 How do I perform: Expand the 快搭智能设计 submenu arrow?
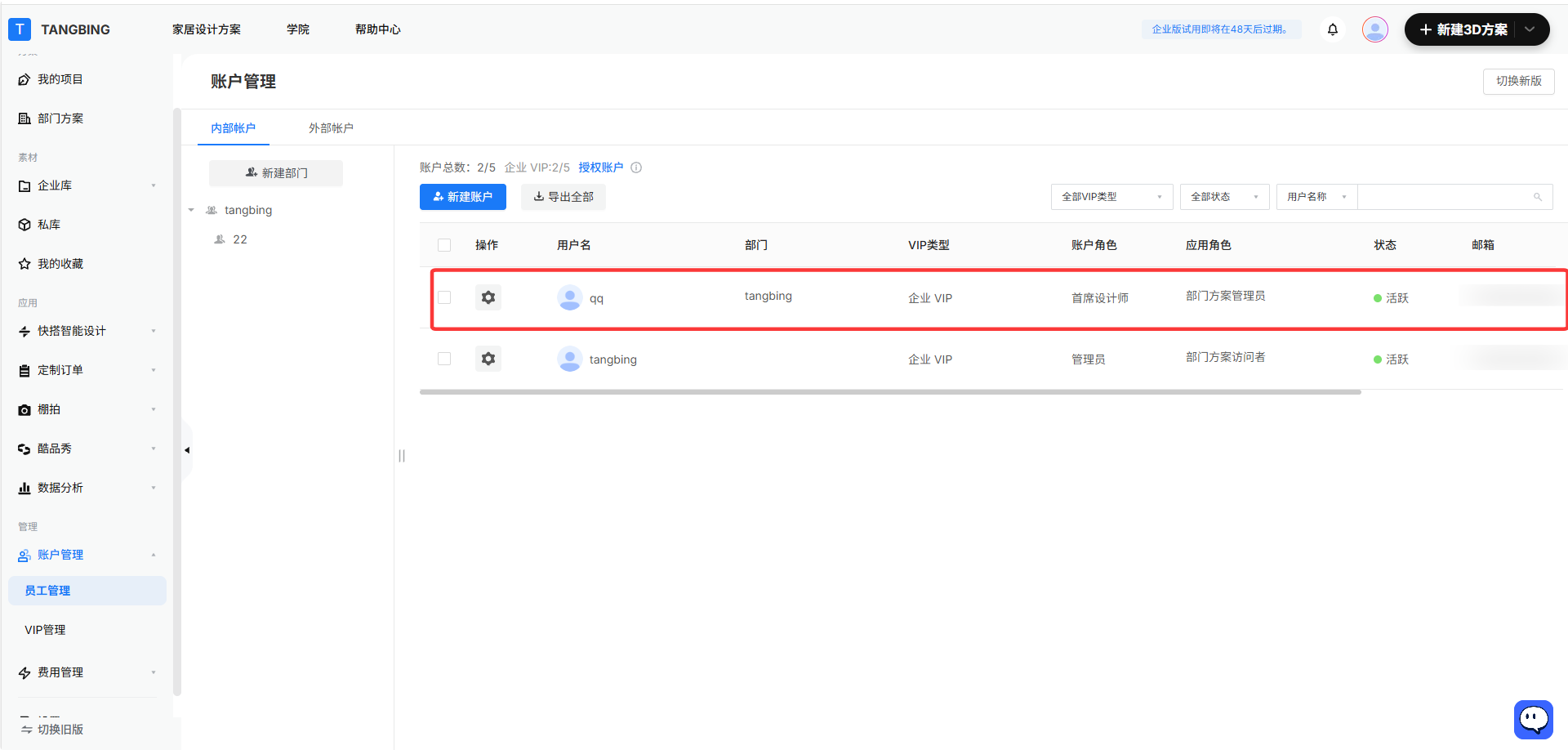pyautogui.click(x=154, y=331)
